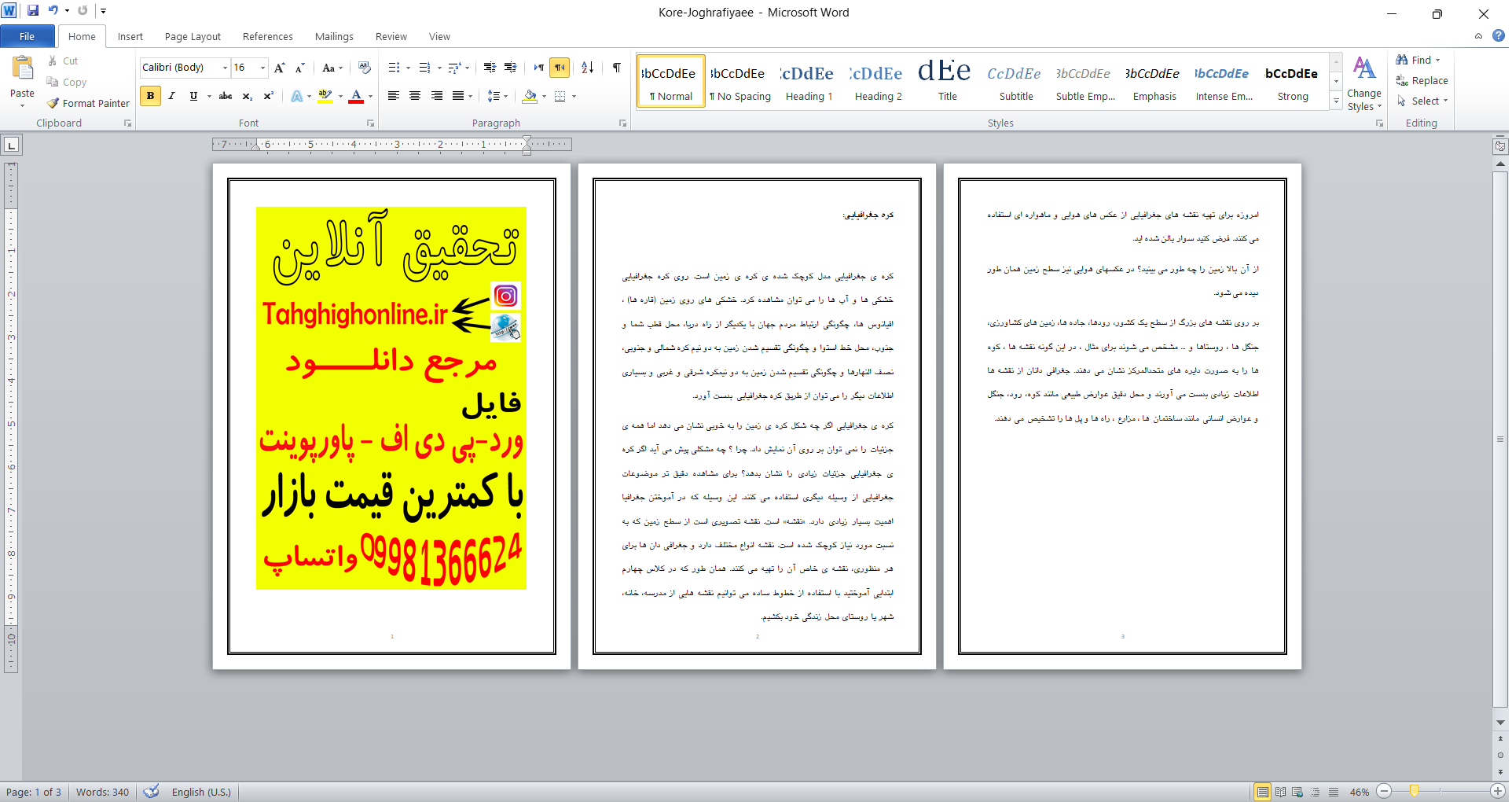Switch to the Insert tab
1512x802 pixels.
pyautogui.click(x=130, y=36)
